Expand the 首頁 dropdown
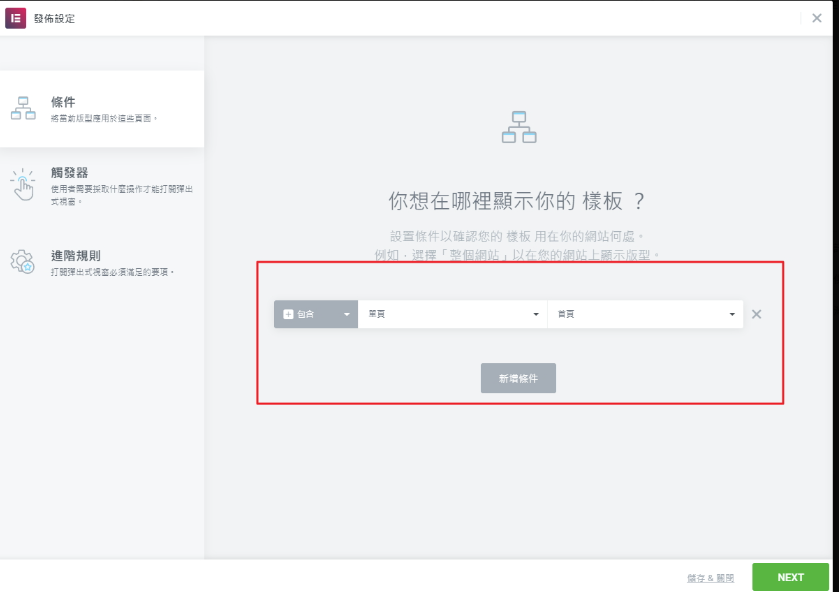Viewport: 839px width, 592px height. point(732,314)
